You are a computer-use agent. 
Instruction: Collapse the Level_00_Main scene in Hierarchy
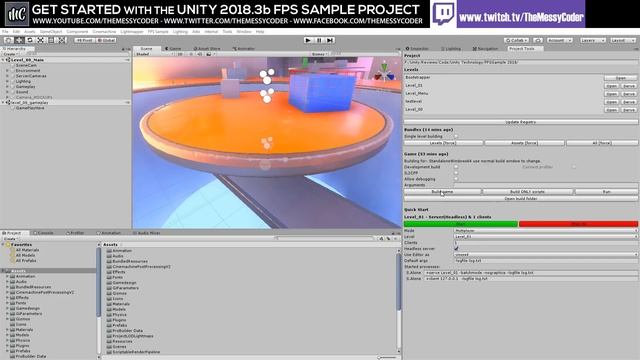coord(3,60)
